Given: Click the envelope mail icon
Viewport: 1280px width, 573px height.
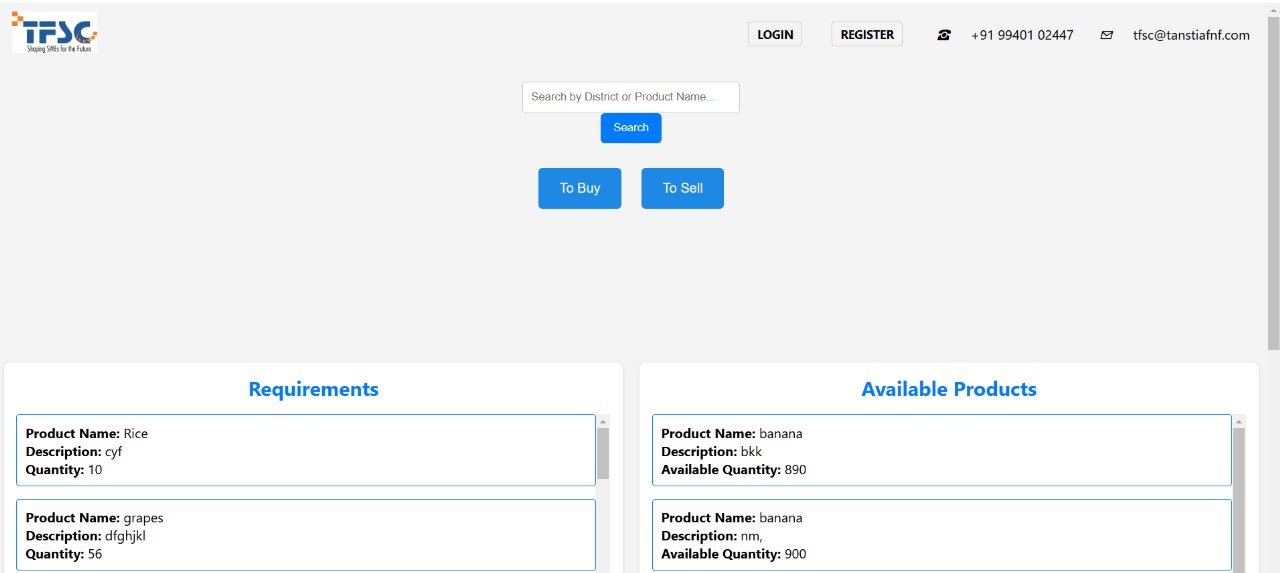Looking at the screenshot, I should [1106, 35].
